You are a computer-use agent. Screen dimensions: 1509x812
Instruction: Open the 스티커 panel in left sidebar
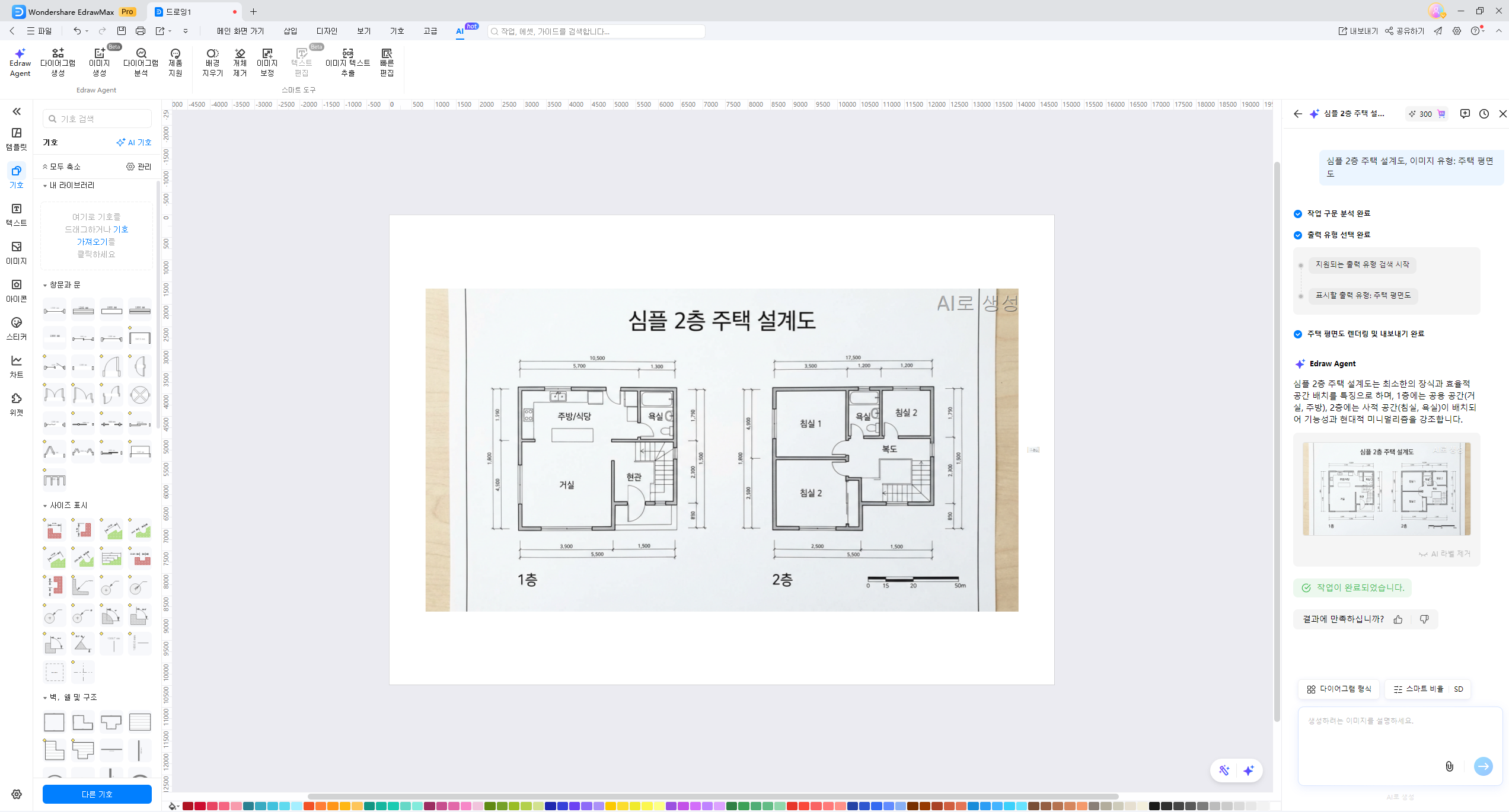[x=16, y=328]
